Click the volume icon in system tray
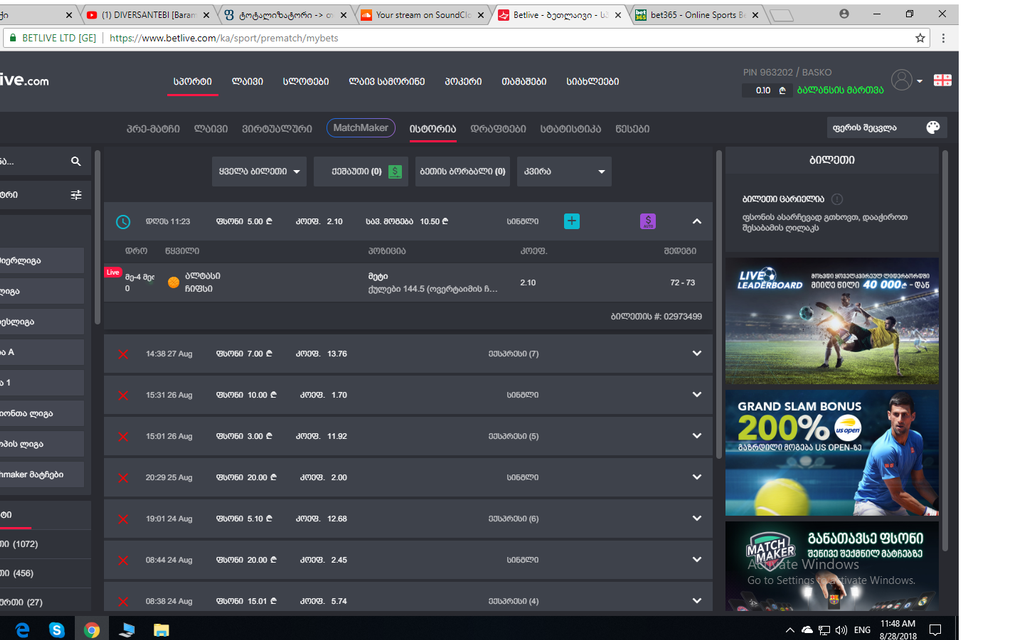The image size is (1024, 640). 841,630
